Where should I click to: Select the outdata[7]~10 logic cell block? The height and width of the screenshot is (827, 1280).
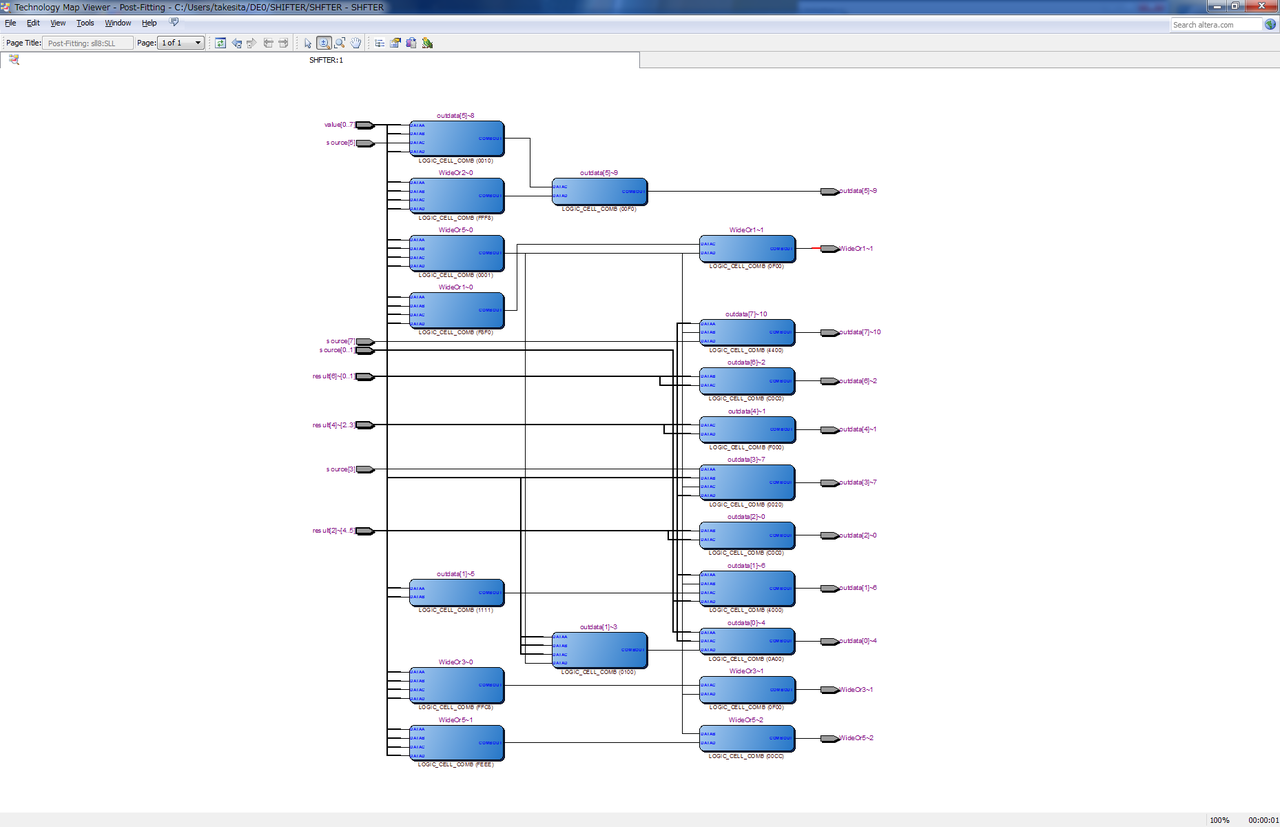point(747,333)
